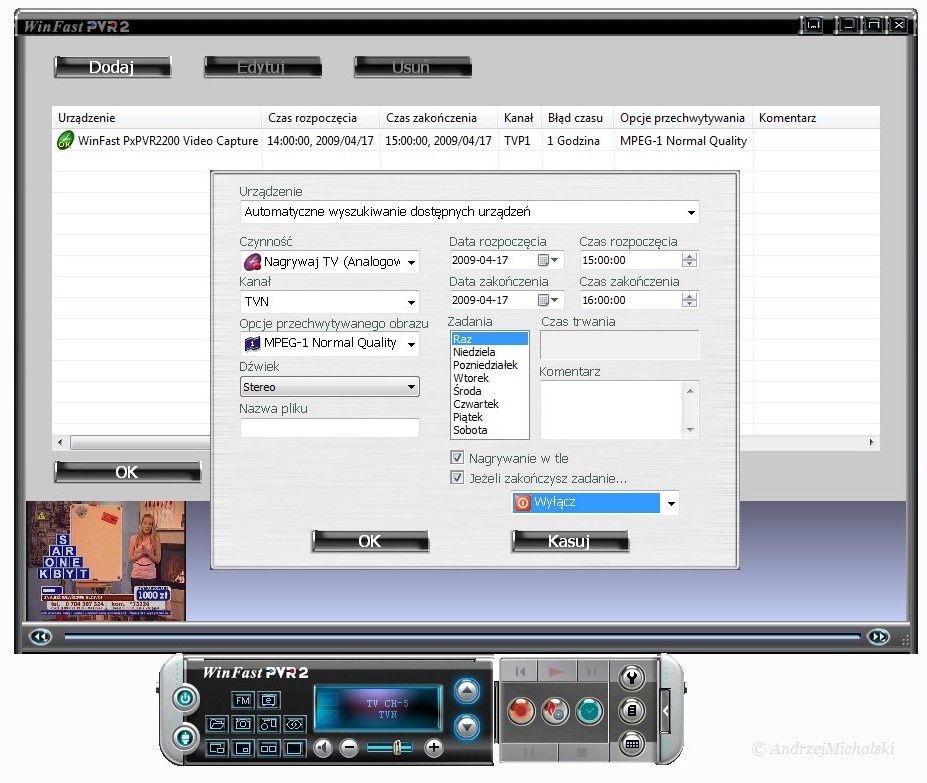Click the OK button below the schedule list
This screenshot has width=927, height=783.
(128, 473)
